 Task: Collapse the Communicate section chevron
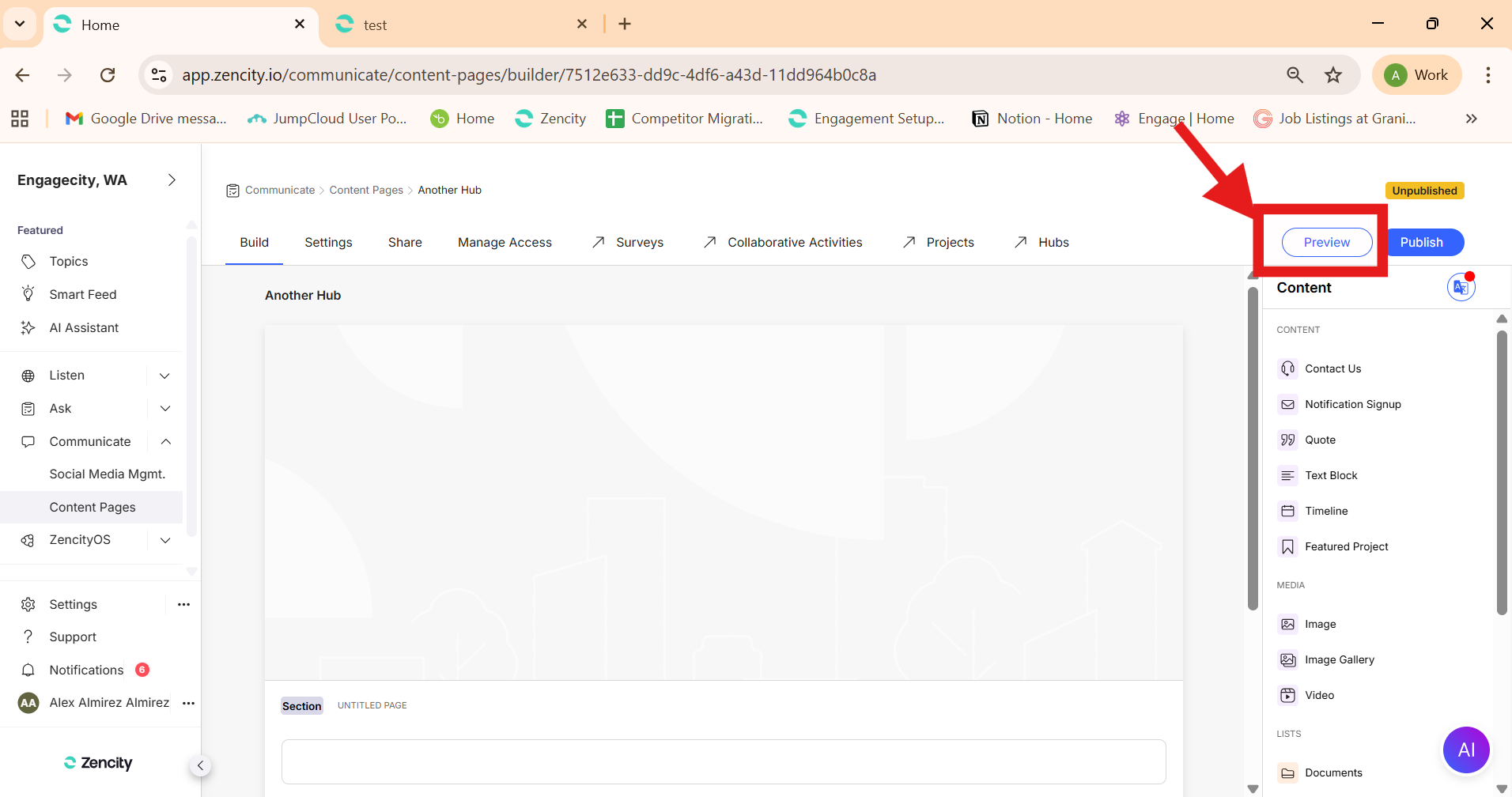click(x=165, y=441)
